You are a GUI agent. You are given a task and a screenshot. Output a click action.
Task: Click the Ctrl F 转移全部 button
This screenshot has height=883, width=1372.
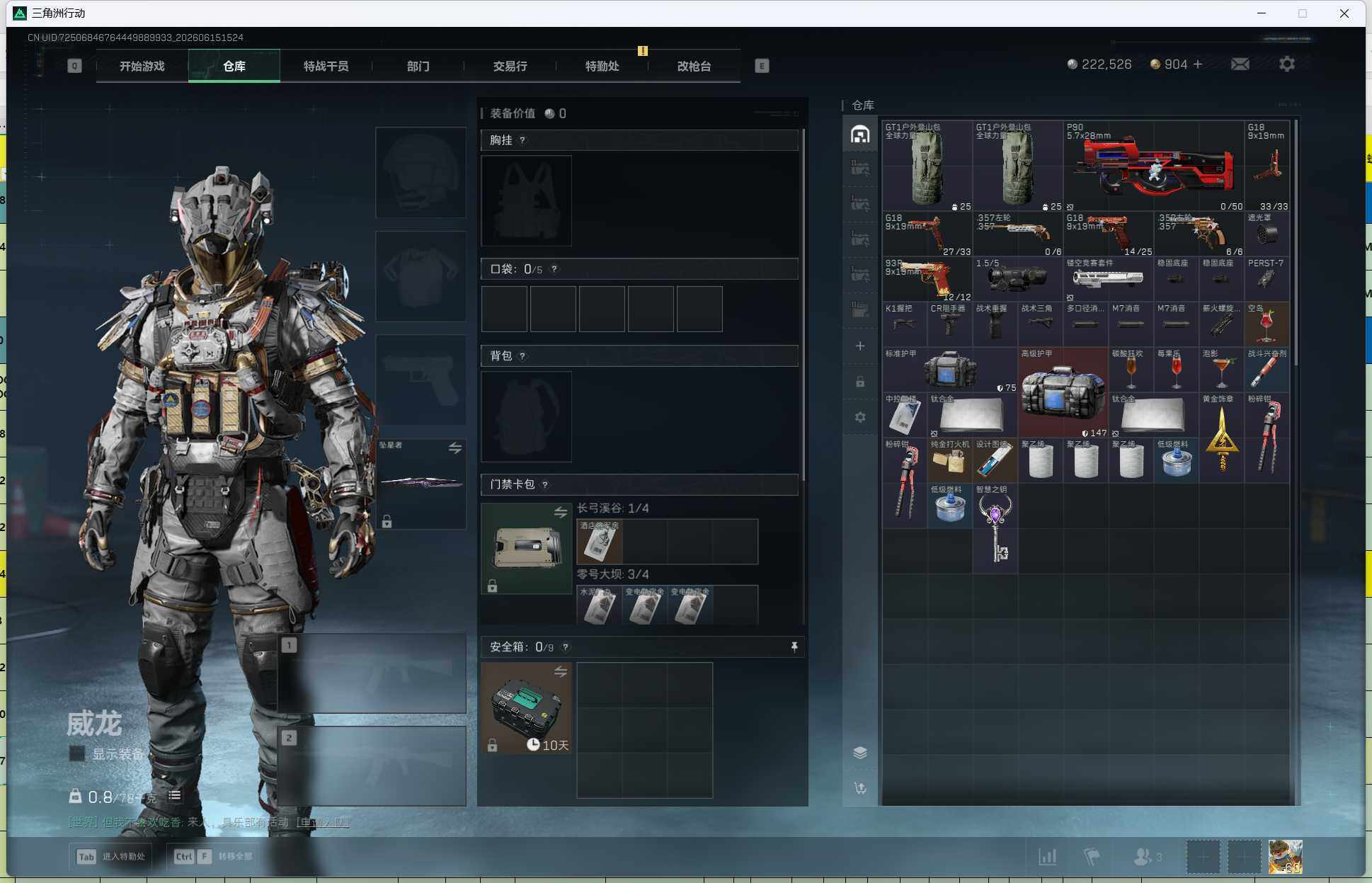[x=213, y=856]
